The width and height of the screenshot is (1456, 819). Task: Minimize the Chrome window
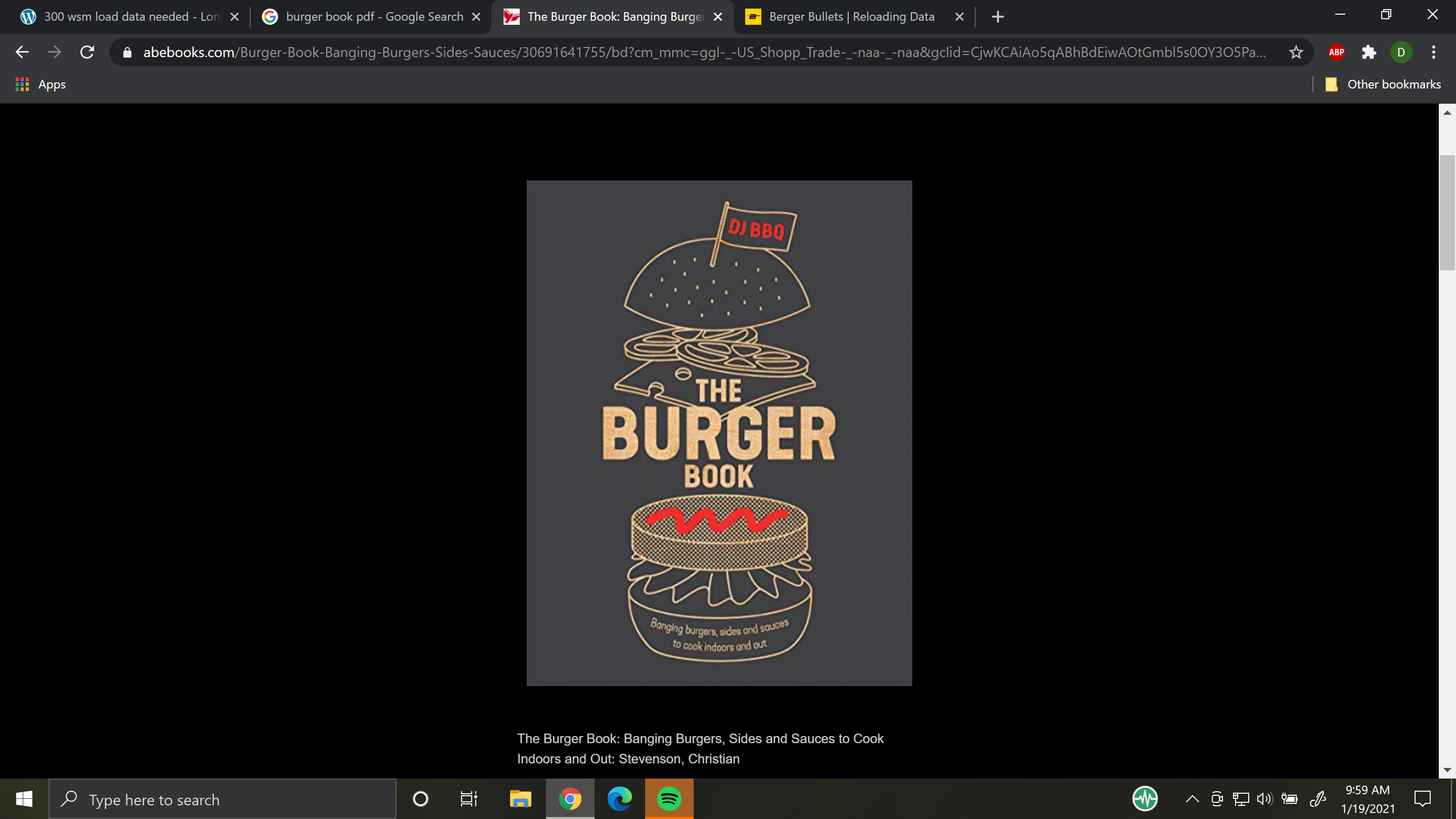tap(1340, 15)
